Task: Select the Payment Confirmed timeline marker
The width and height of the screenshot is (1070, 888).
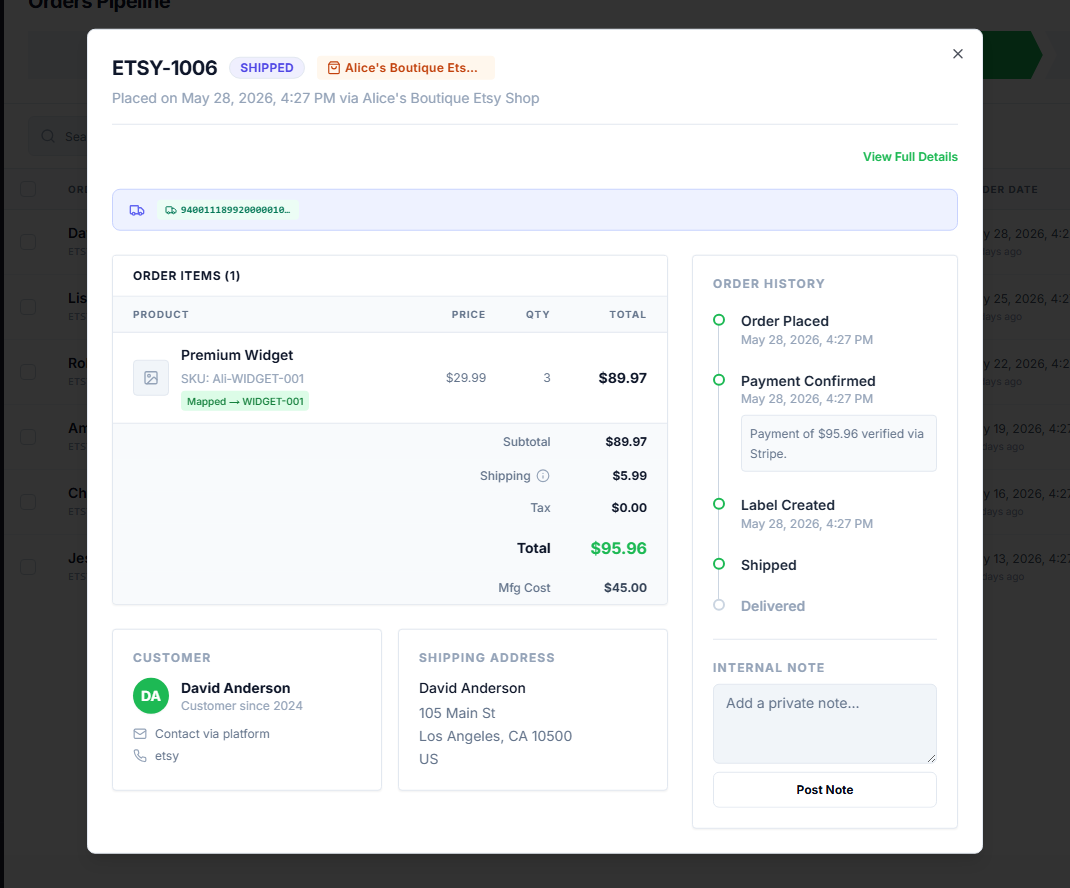Action: pos(719,380)
